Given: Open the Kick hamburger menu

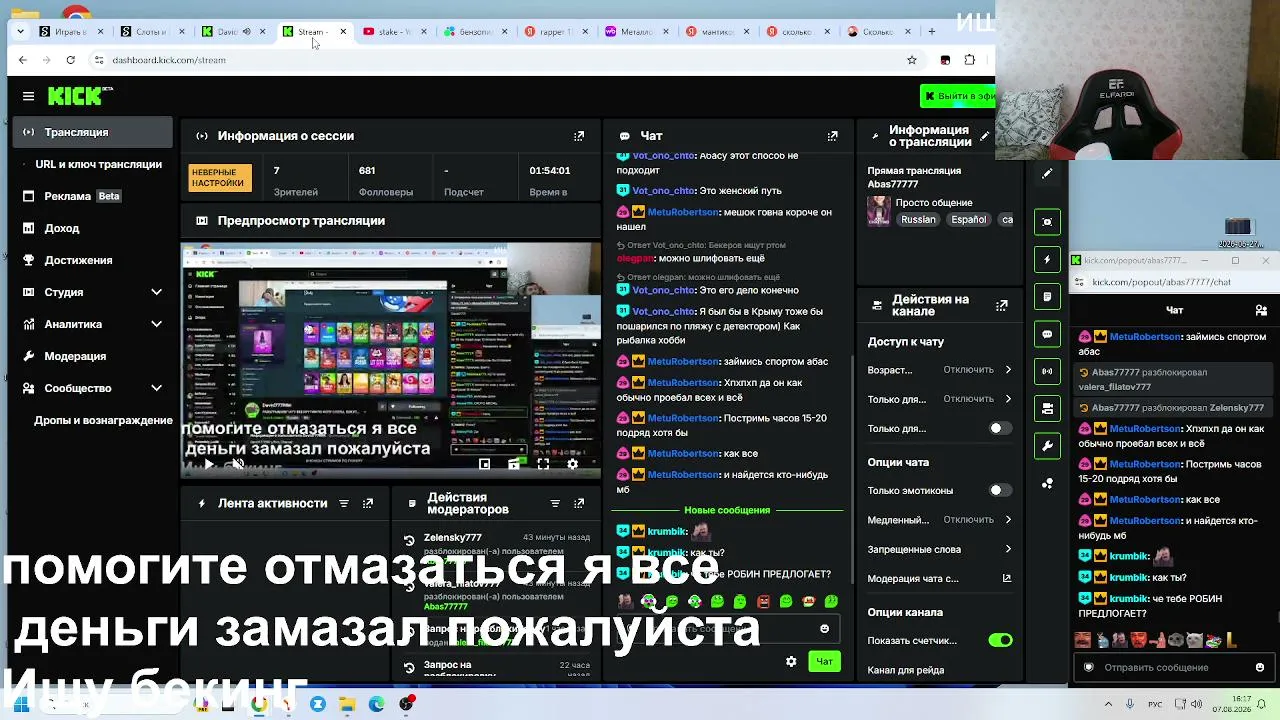Looking at the screenshot, I should click(28, 96).
